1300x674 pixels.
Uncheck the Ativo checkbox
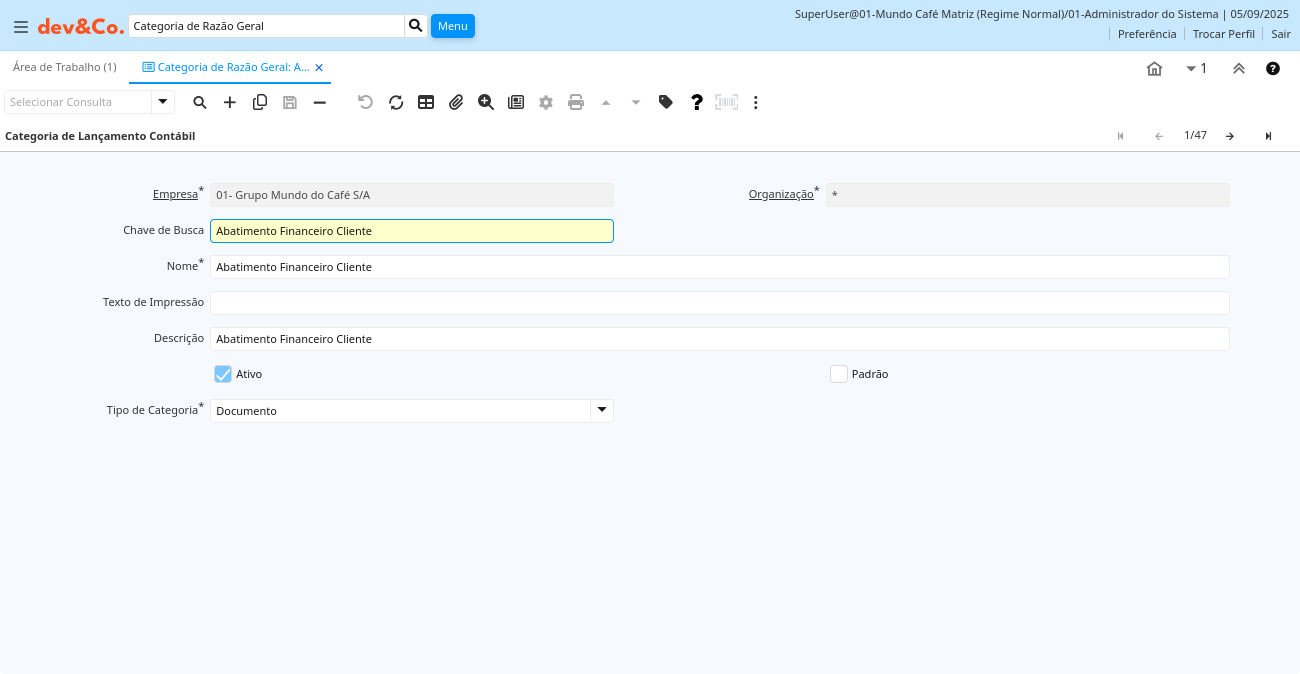223,374
